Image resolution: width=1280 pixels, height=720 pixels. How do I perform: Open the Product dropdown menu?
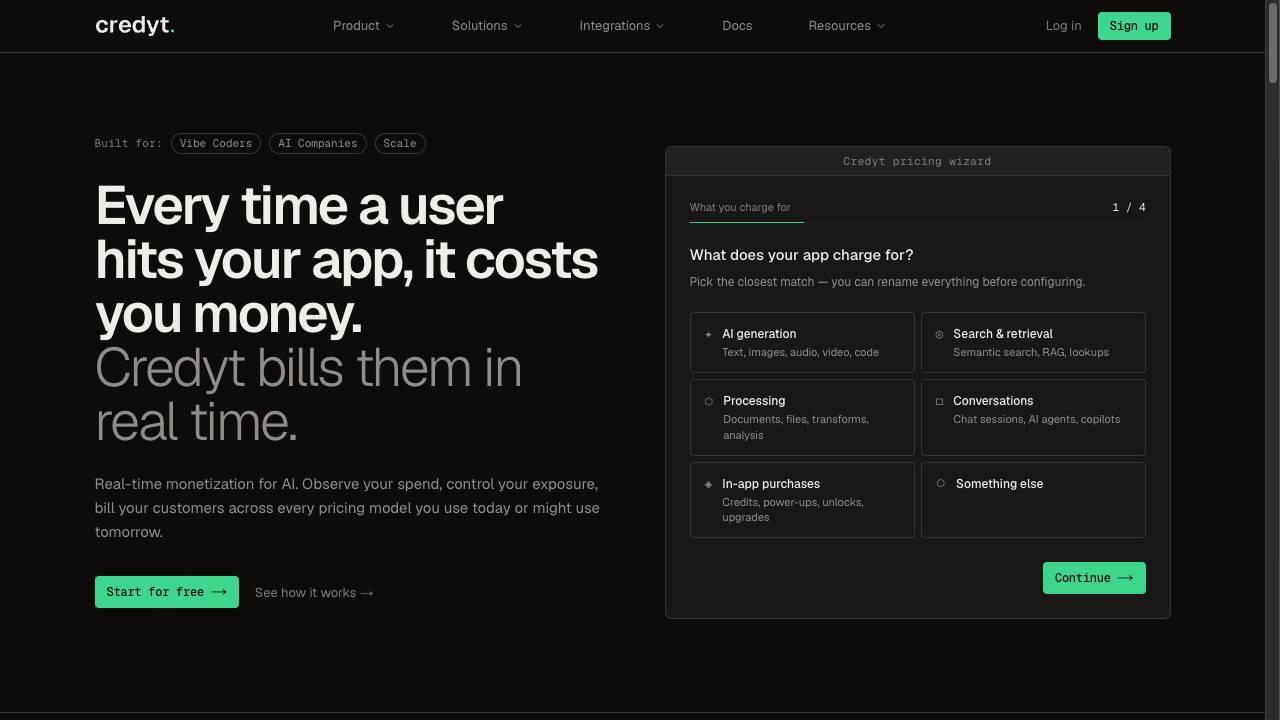[x=363, y=26]
